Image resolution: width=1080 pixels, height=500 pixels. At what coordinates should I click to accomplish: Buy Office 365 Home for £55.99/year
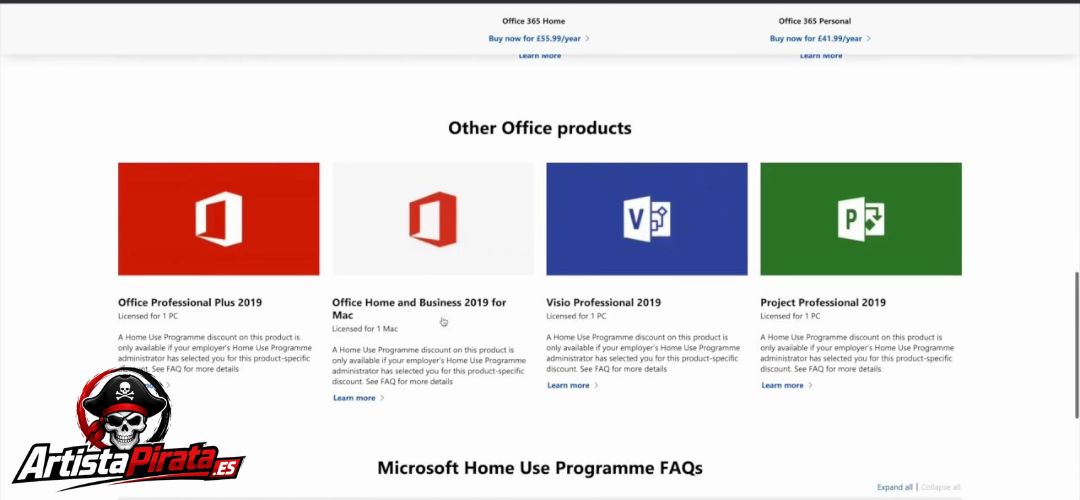point(534,39)
